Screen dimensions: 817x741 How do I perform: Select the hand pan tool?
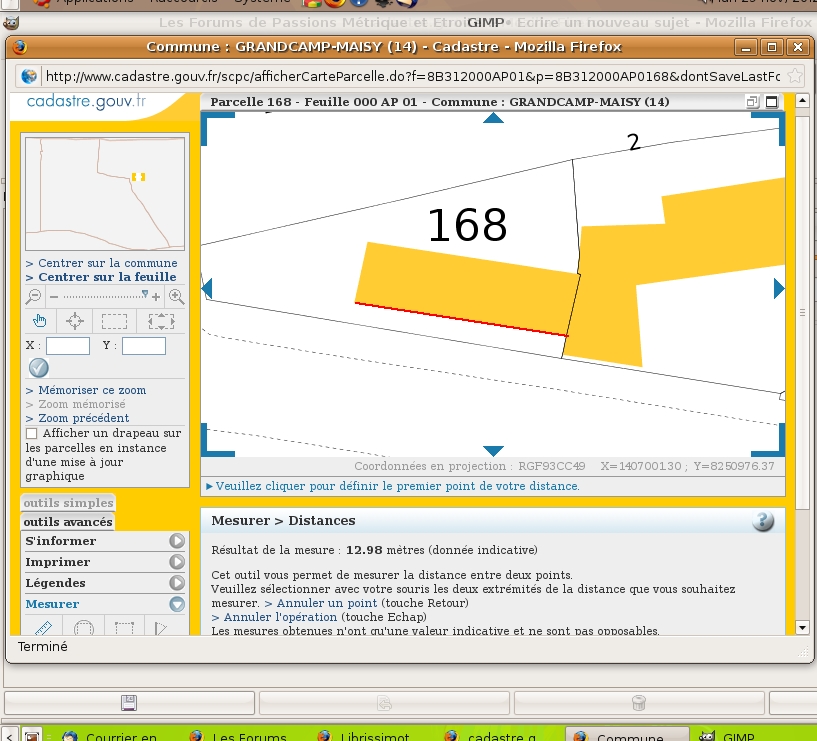pos(40,320)
